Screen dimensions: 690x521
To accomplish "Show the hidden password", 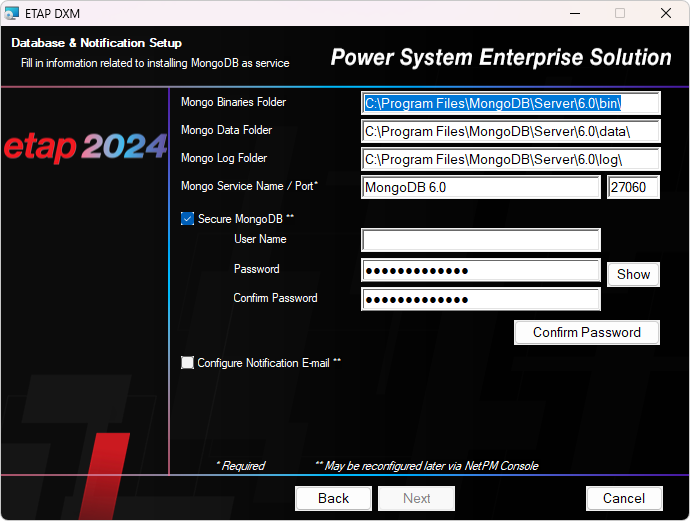I will [x=633, y=275].
